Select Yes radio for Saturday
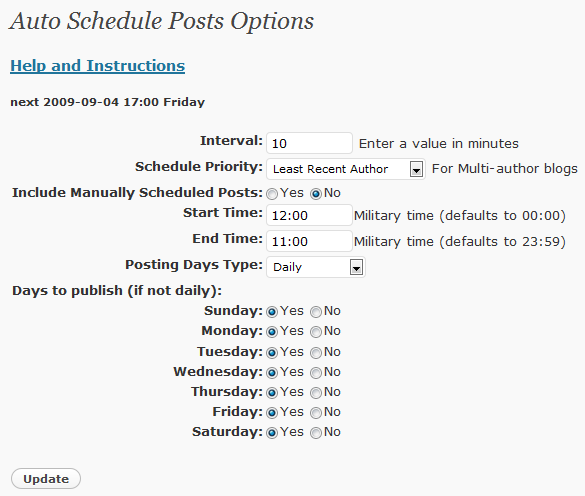Screen dimensions: 585x496 tap(272, 433)
